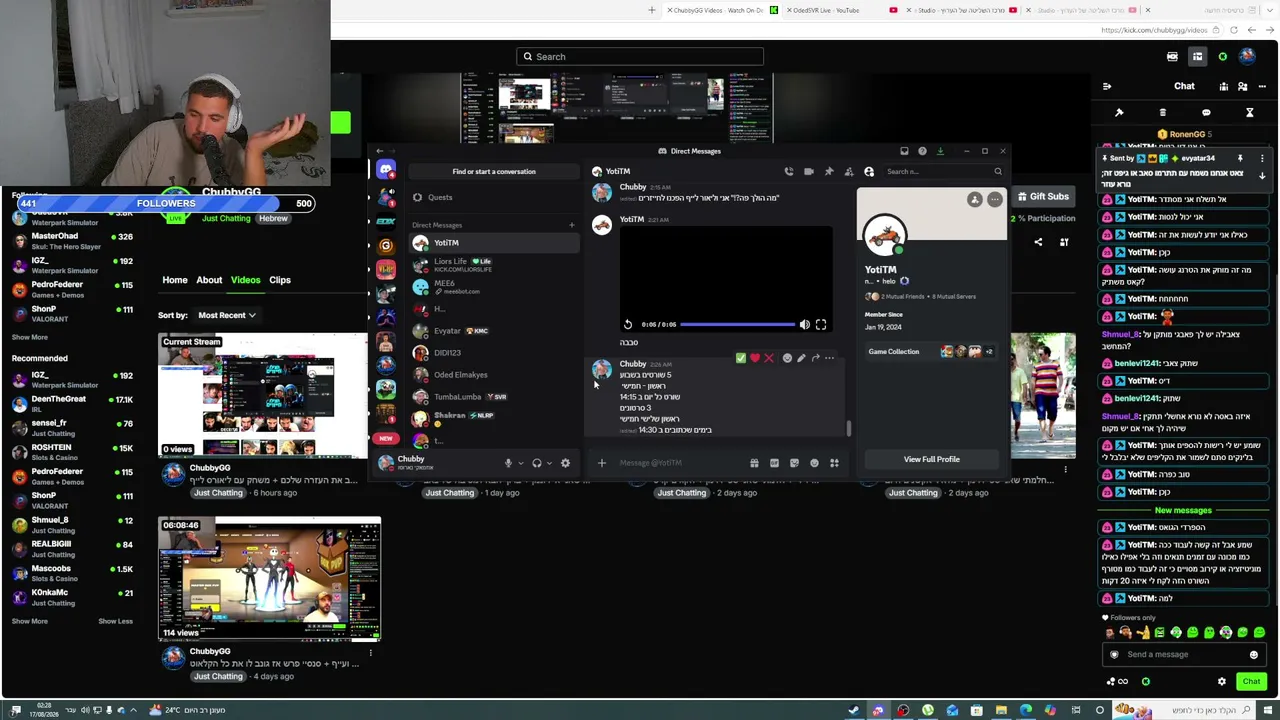Image resolution: width=1280 pixels, height=720 pixels.
Task: Focus the Message @YotiTM input box
Action: 680,463
